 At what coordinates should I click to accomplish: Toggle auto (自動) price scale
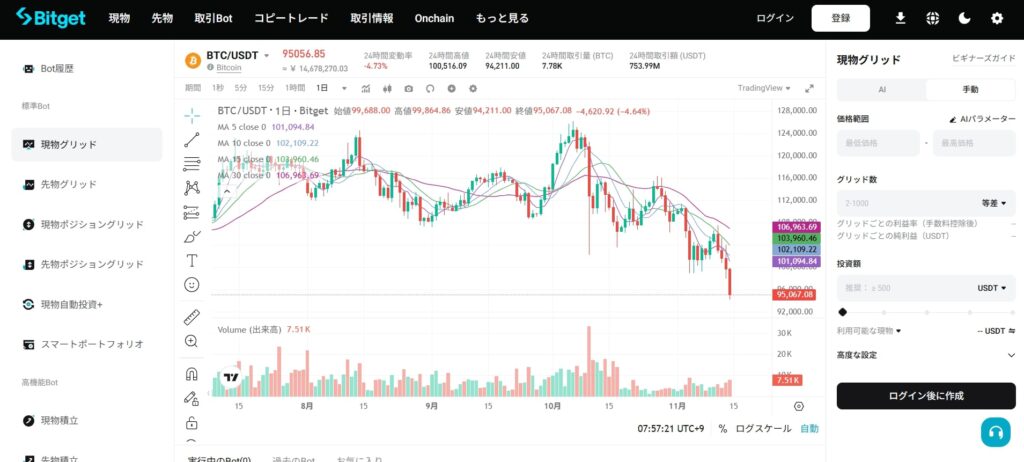point(809,429)
